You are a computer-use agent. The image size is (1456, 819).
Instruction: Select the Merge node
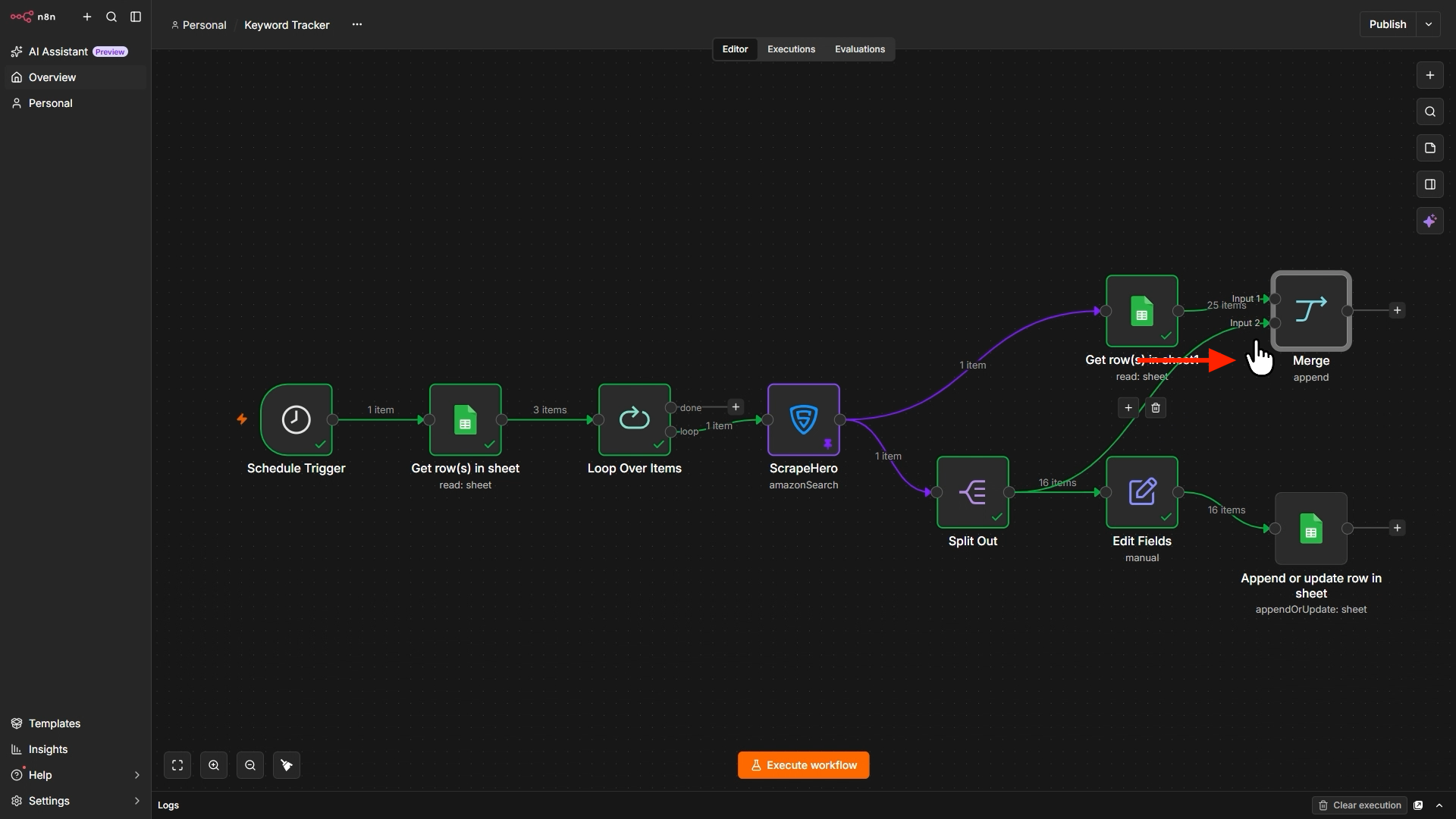[x=1311, y=311]
